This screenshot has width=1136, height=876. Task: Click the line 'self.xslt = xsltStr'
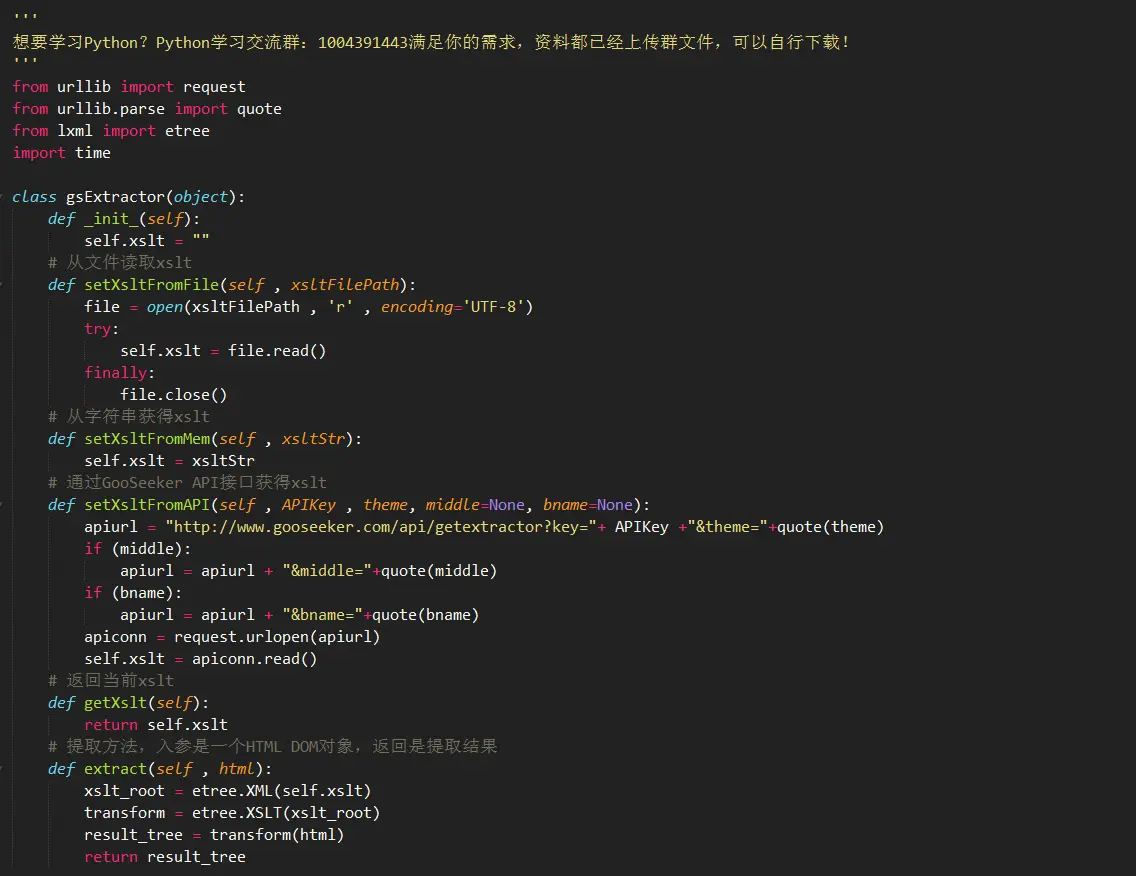click(x=170, y=461)
